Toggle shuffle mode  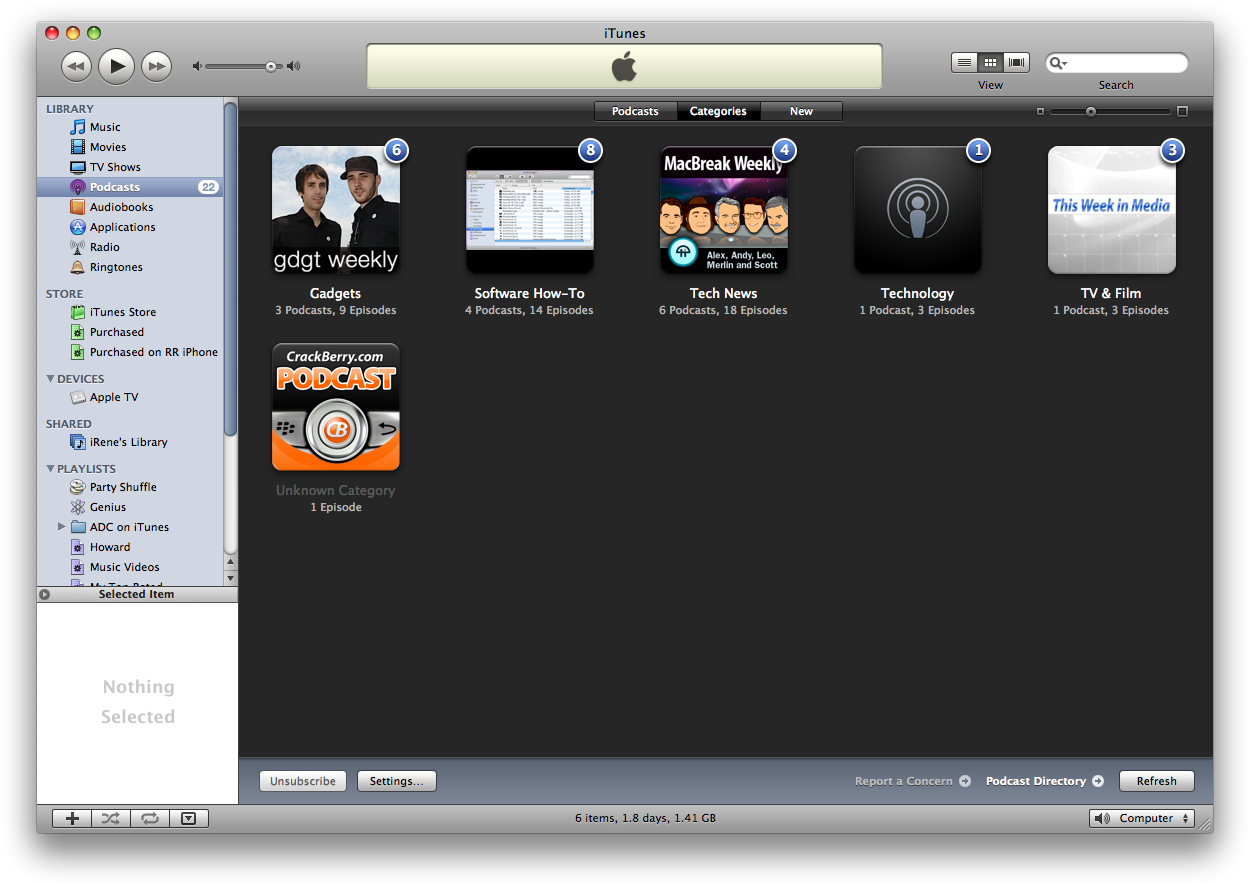click(111, 818)
